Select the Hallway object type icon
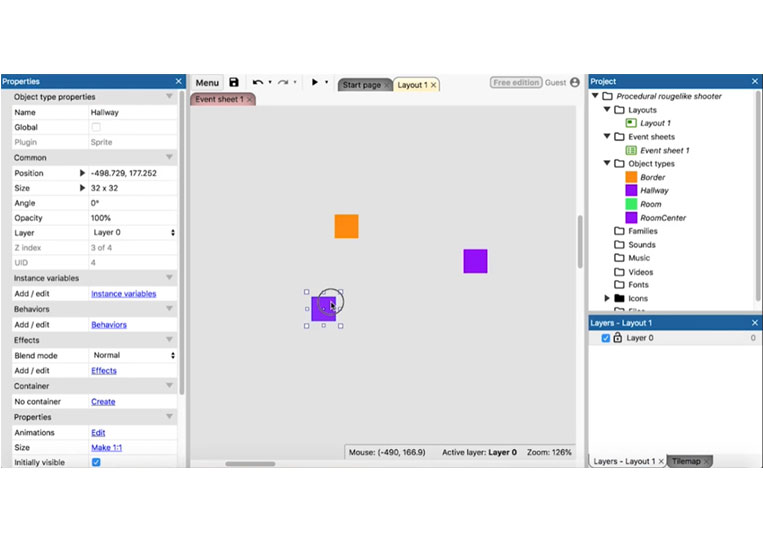This screenshot has width=763, height=541. 631,190
